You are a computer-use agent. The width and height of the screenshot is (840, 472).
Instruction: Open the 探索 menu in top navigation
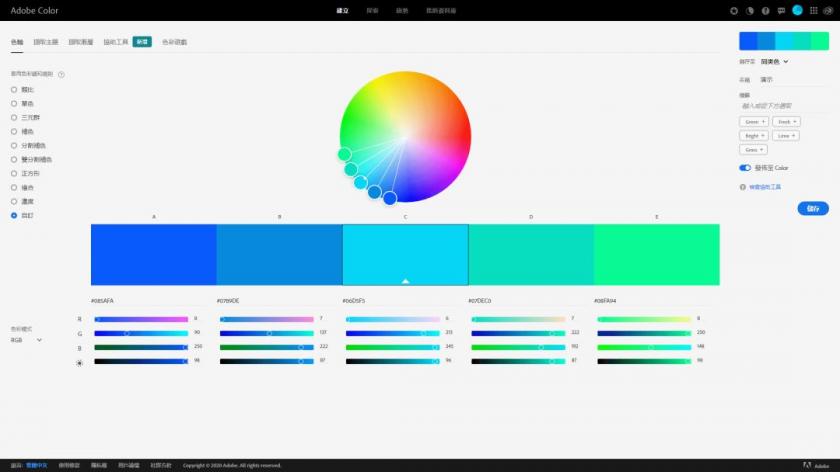(372, 10)
